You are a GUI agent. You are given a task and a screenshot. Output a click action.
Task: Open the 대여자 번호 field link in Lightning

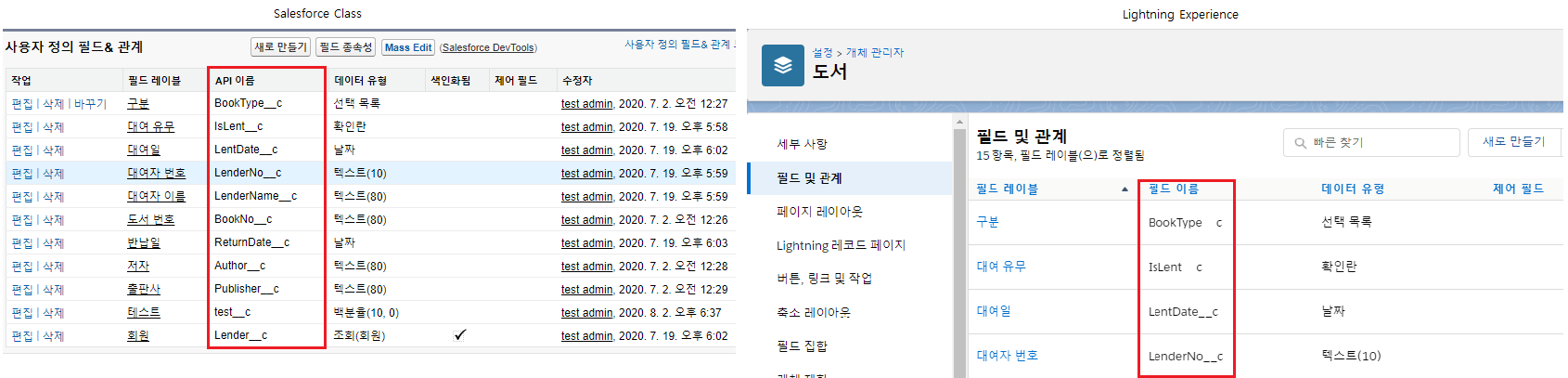tap(1007, 356)
